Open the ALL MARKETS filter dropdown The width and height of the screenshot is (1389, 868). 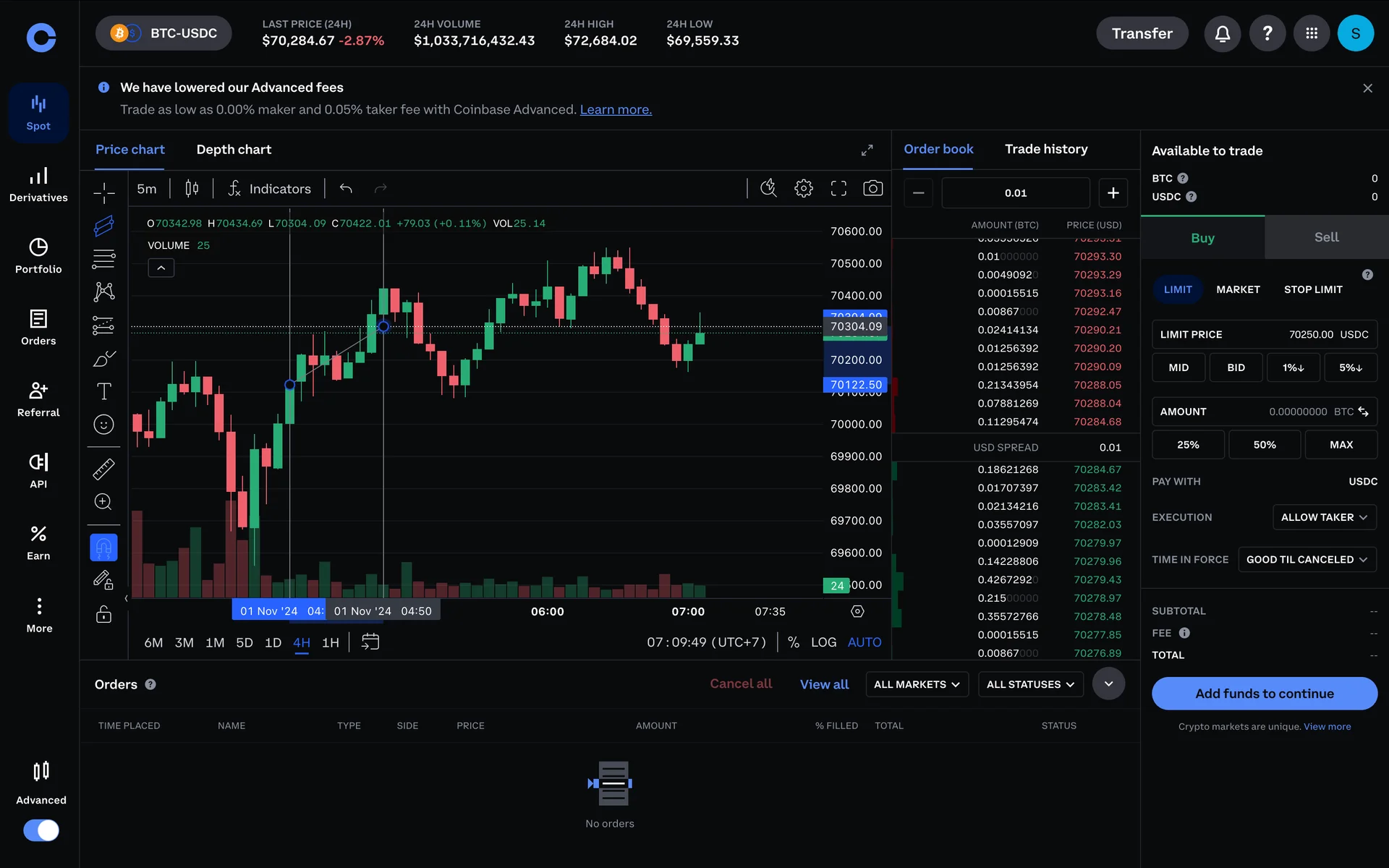pos(916,684)
